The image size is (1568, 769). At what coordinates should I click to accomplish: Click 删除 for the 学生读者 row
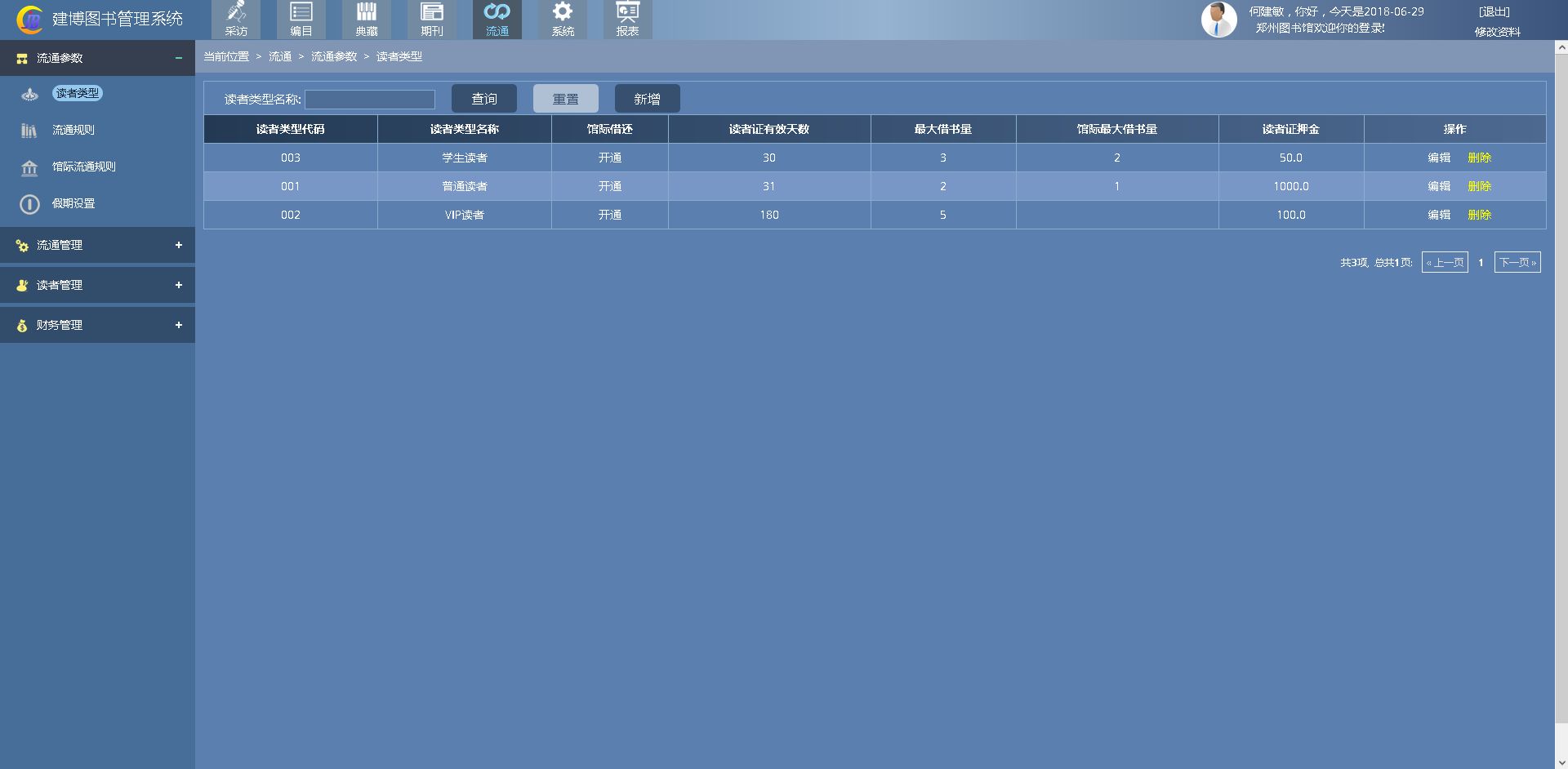pos(1479,158)
